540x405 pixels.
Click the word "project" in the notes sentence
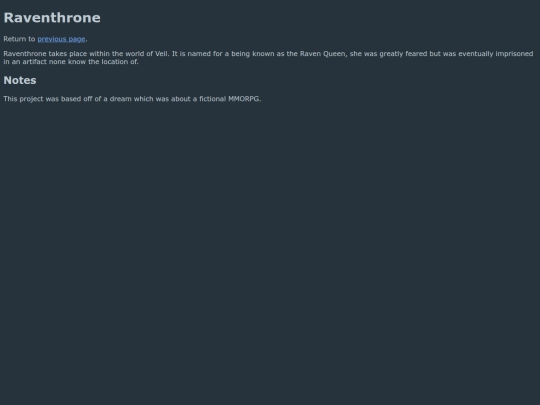tap(31, 99)
